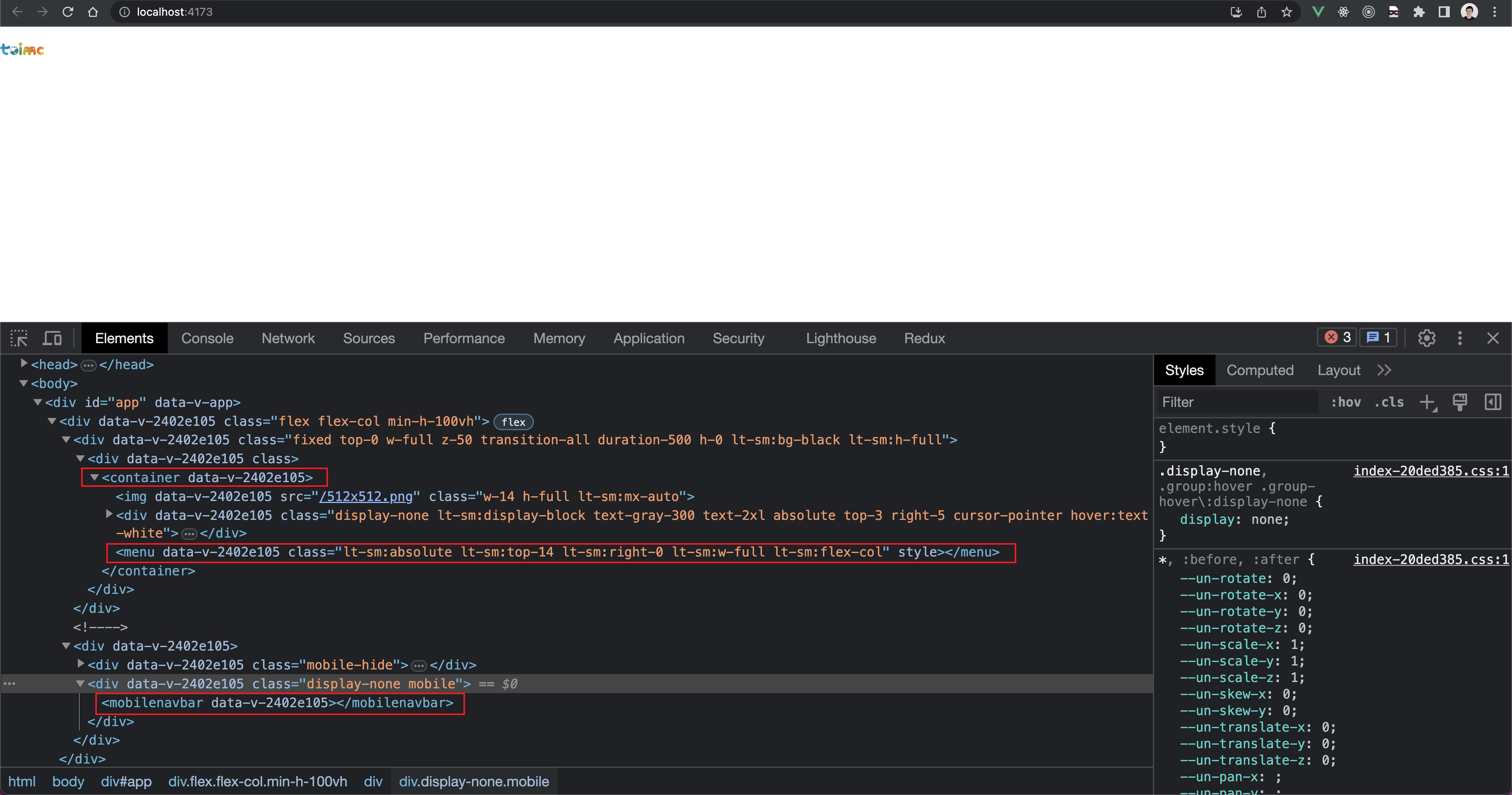Activate the inspect element picker icon
The width and height of the screenshot is (1512, 795).
(19, 338)
